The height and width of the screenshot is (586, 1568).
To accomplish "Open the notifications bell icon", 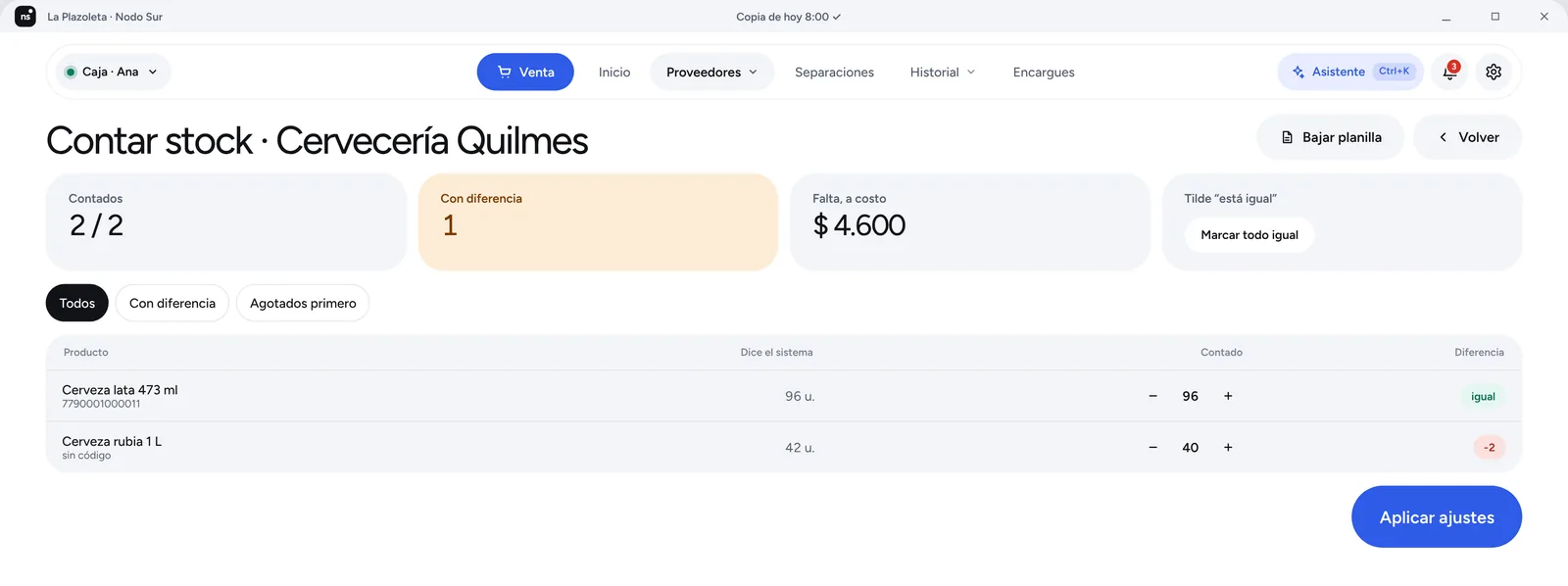I will click(1449, 72).
